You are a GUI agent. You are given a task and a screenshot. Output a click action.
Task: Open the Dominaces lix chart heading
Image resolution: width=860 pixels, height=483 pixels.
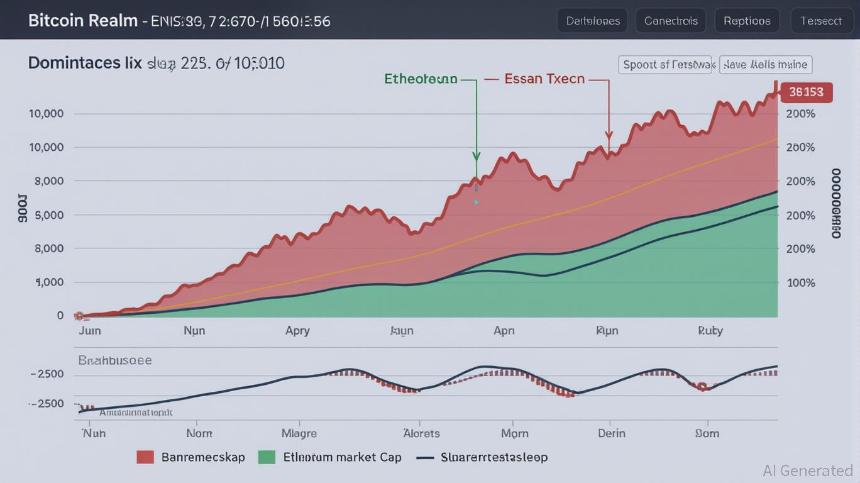pyautogui.click(x=85, y=63)
